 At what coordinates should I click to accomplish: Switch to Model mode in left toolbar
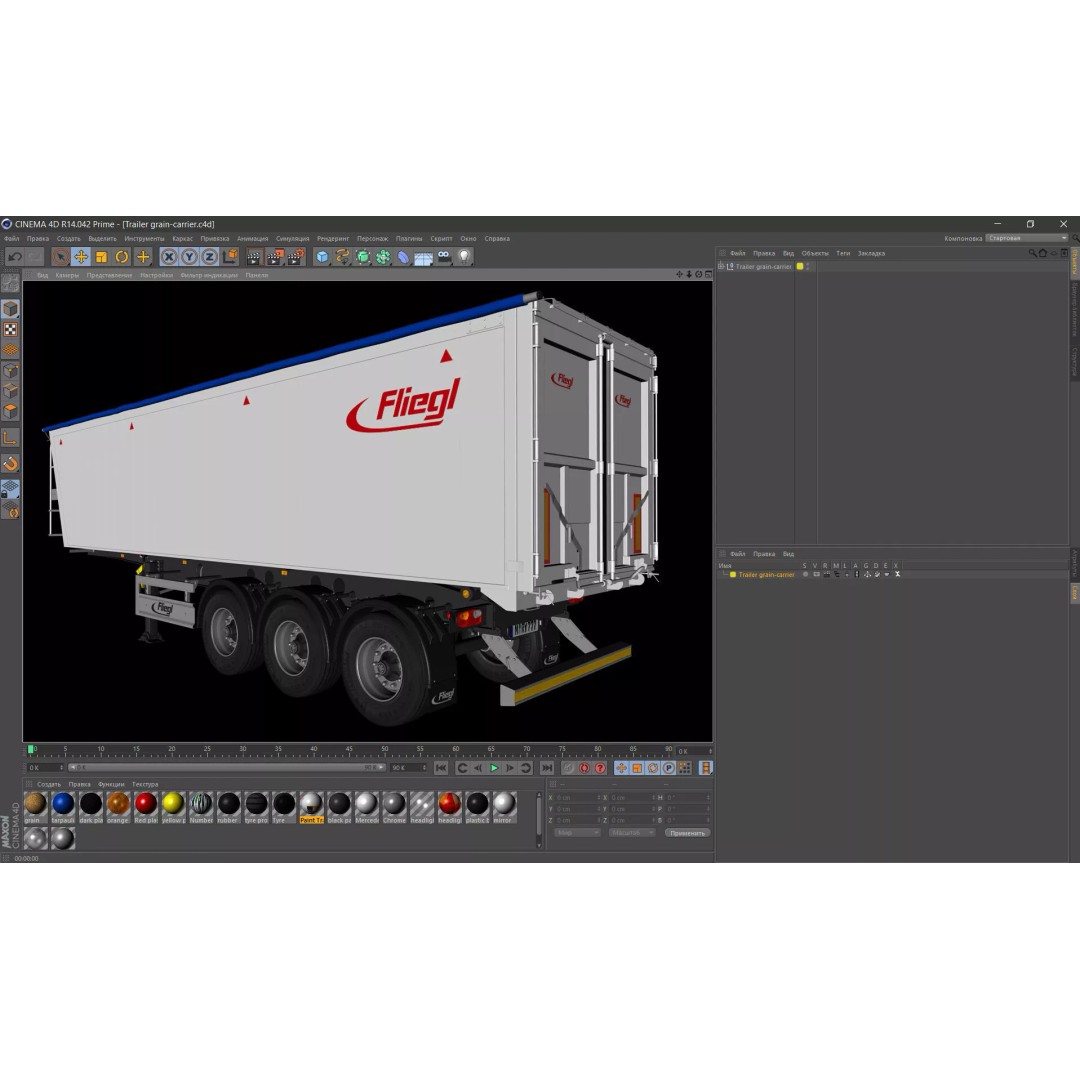pyautogui.click(x=10, y=309)
